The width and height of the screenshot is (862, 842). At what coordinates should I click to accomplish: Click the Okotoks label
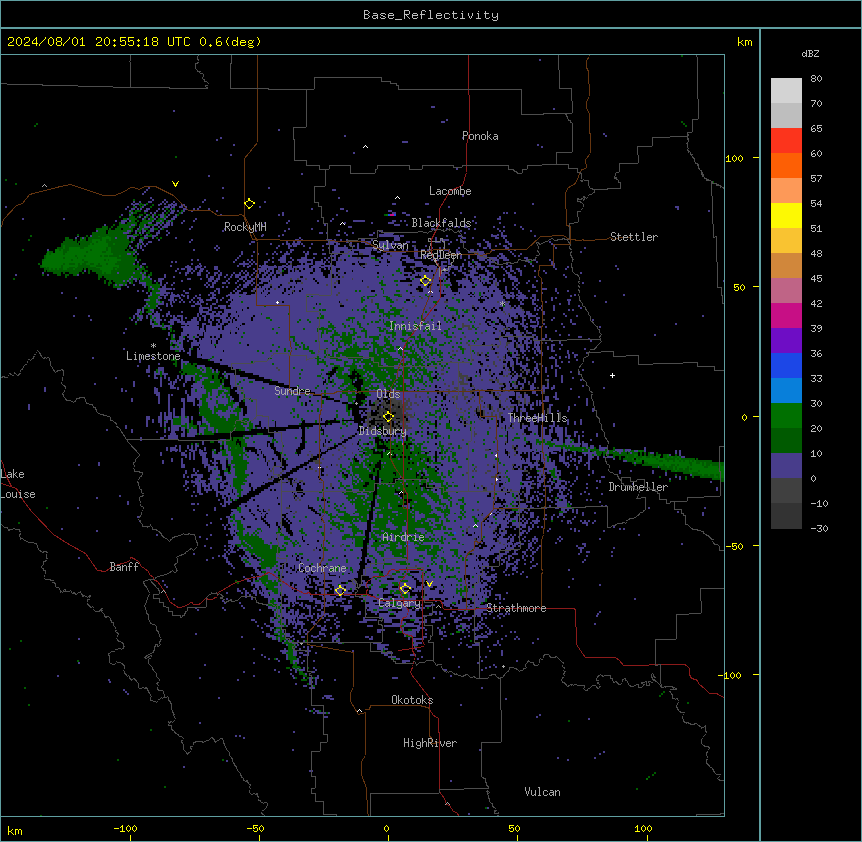(x=412, y=700)
